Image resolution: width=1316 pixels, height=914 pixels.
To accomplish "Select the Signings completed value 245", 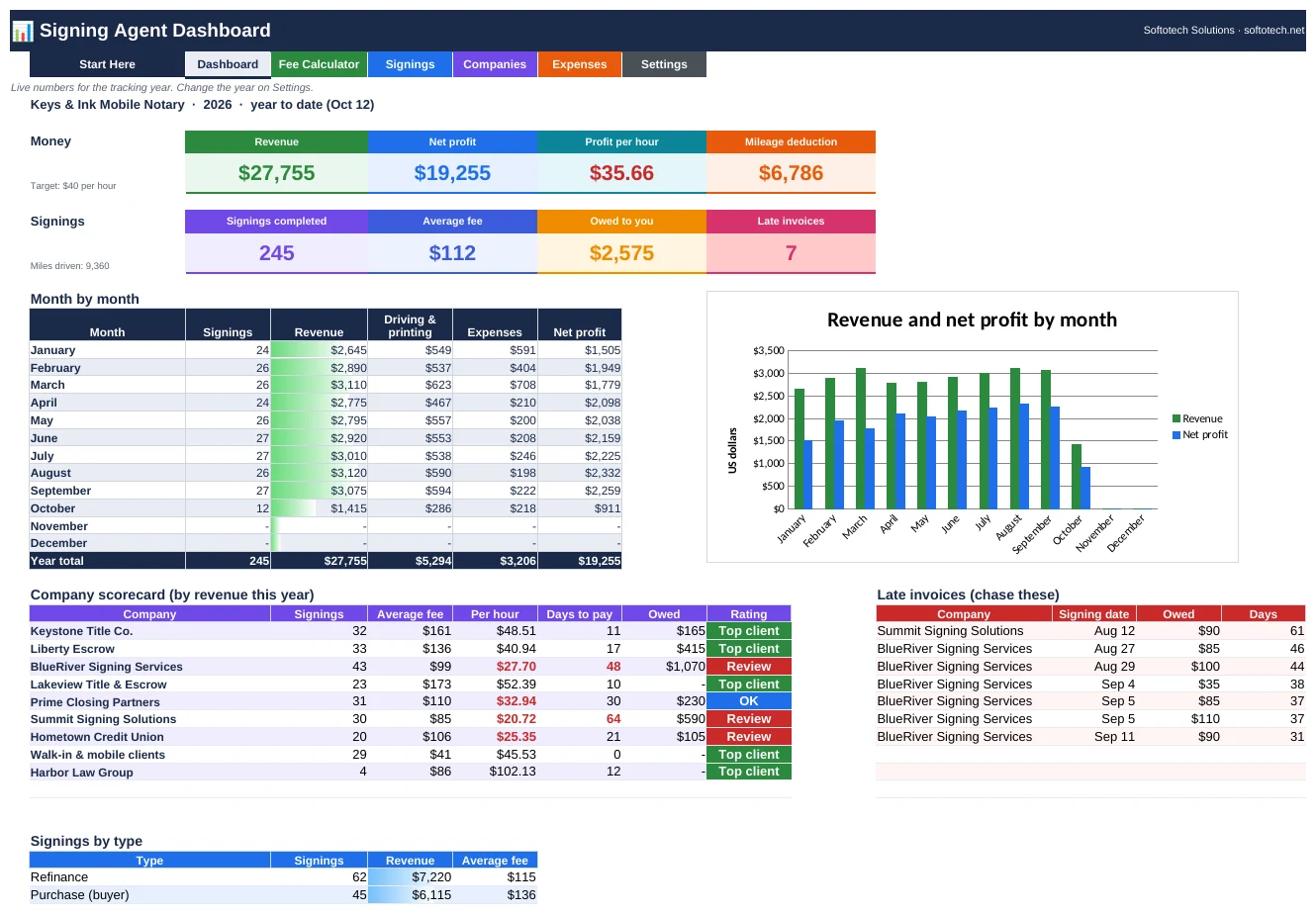I will [276, 253].
